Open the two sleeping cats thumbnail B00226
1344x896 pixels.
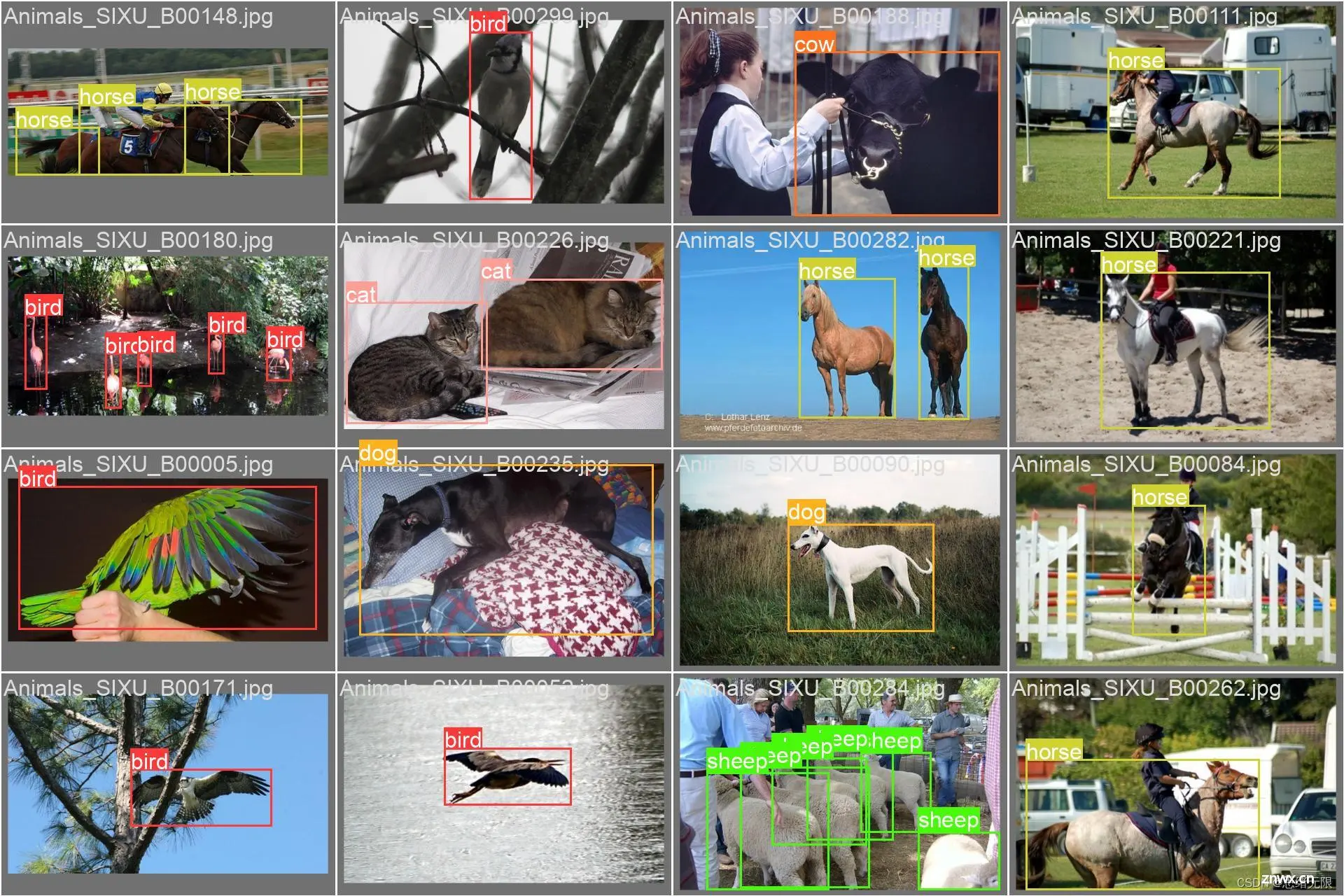coord(503,336)
